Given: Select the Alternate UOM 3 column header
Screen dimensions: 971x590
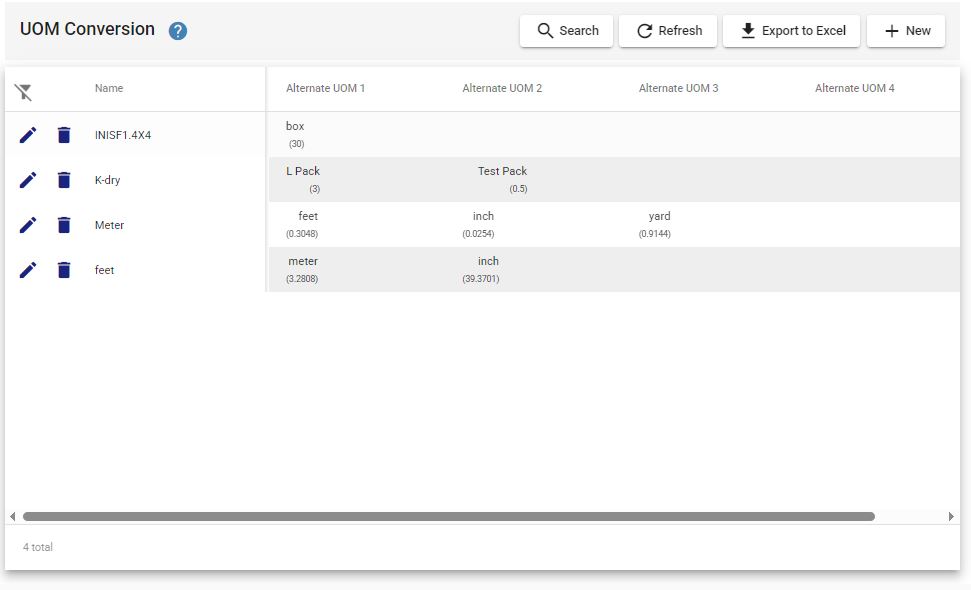Looking at the screenshot, I should pos(678,88).
